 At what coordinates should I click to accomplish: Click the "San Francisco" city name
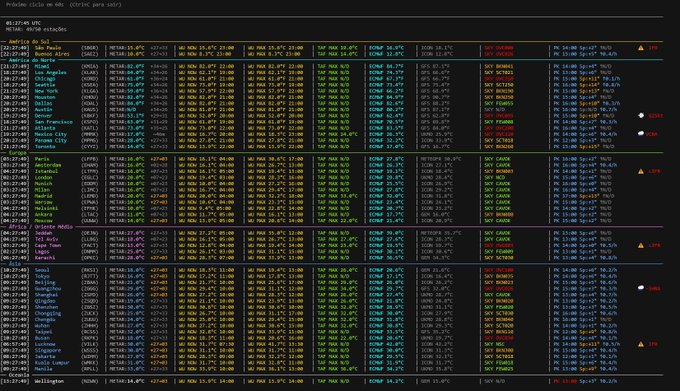coord(54,122)
